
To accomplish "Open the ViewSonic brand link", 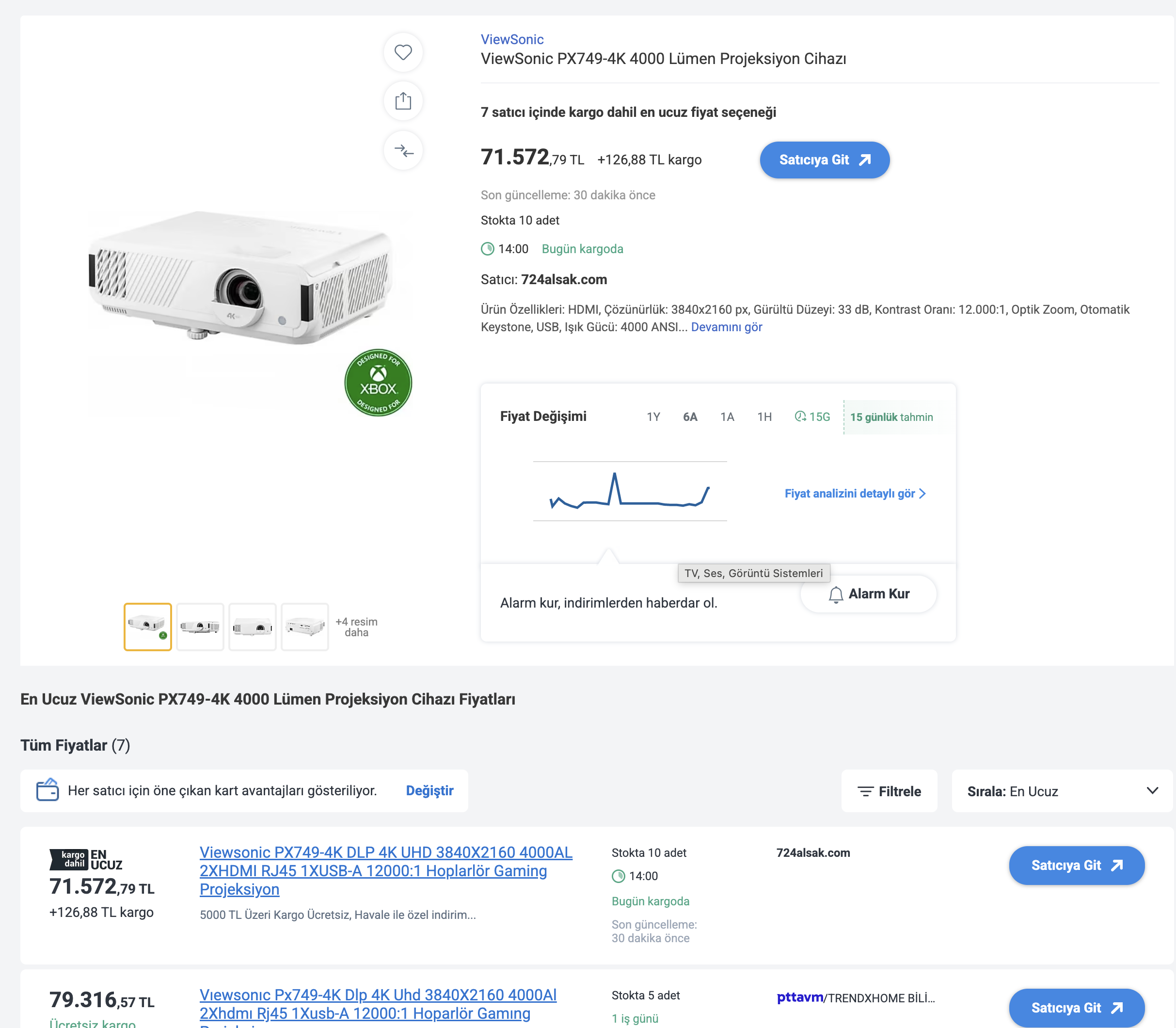I will 512,40.
